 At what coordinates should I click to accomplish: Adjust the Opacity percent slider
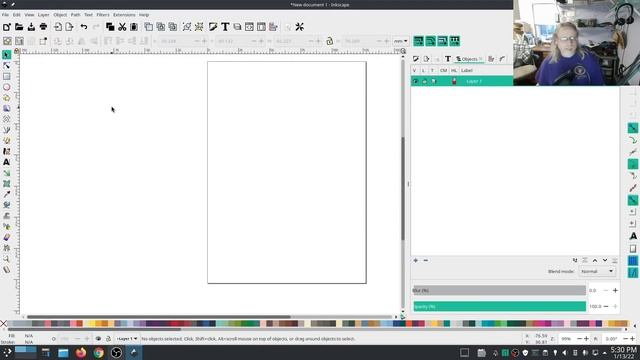pos(500,307)
